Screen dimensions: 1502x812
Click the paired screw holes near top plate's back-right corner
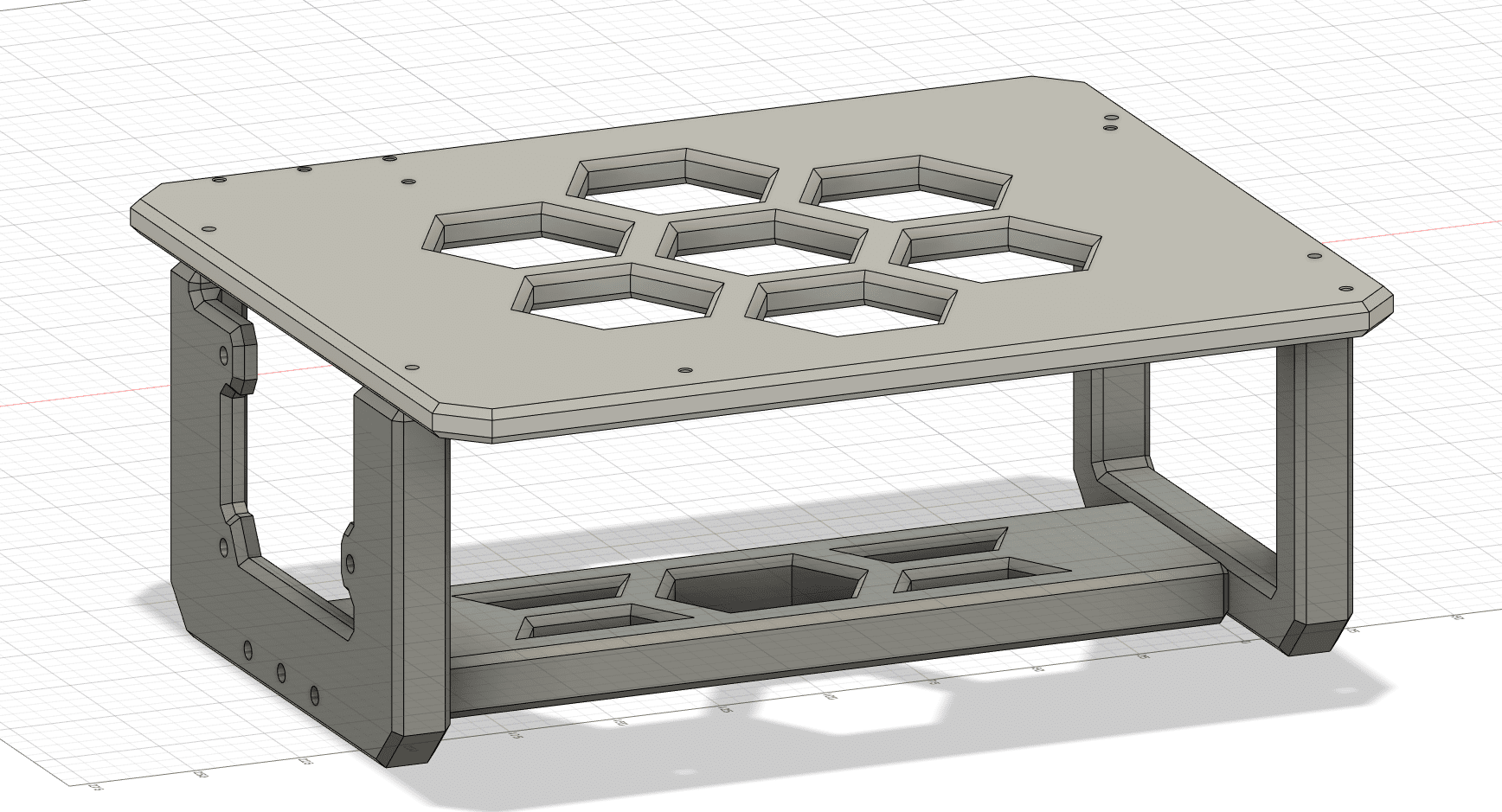(x=1111, y=123)
